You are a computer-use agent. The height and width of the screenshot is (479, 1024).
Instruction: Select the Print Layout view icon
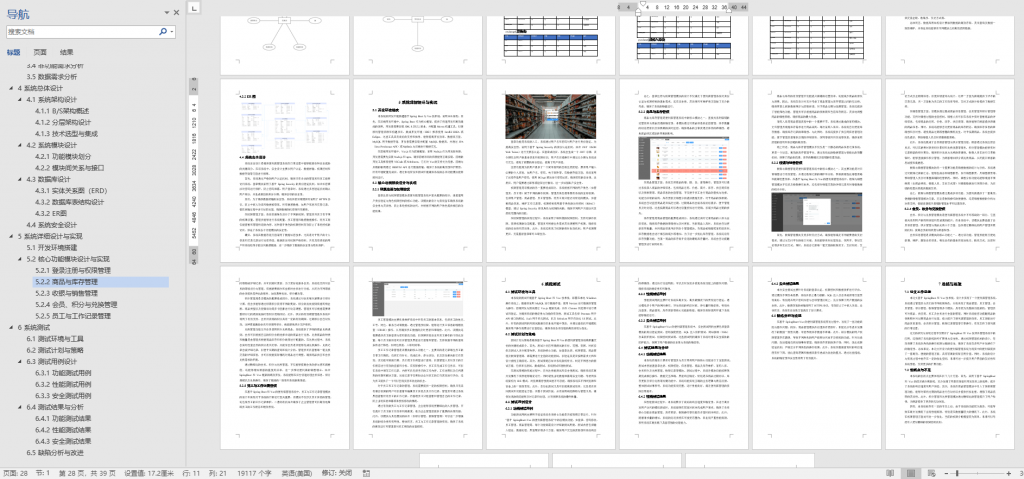[909, 472]
